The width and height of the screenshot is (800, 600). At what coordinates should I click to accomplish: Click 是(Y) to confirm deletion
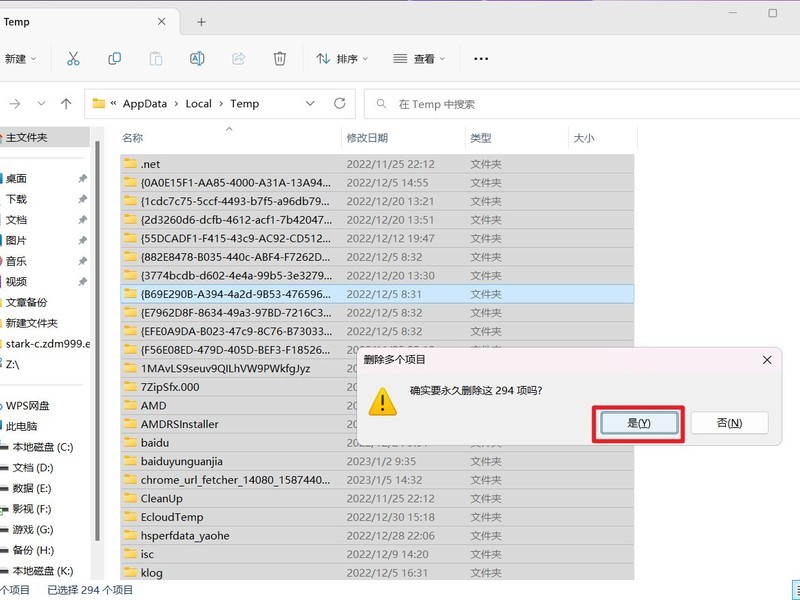[x=639, y=423]
